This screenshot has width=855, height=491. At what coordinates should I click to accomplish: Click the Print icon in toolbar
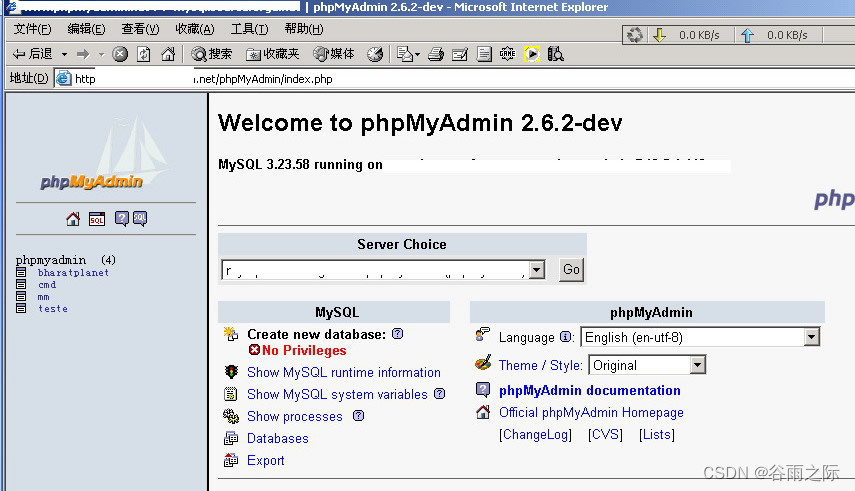click(x=436, y=54)
